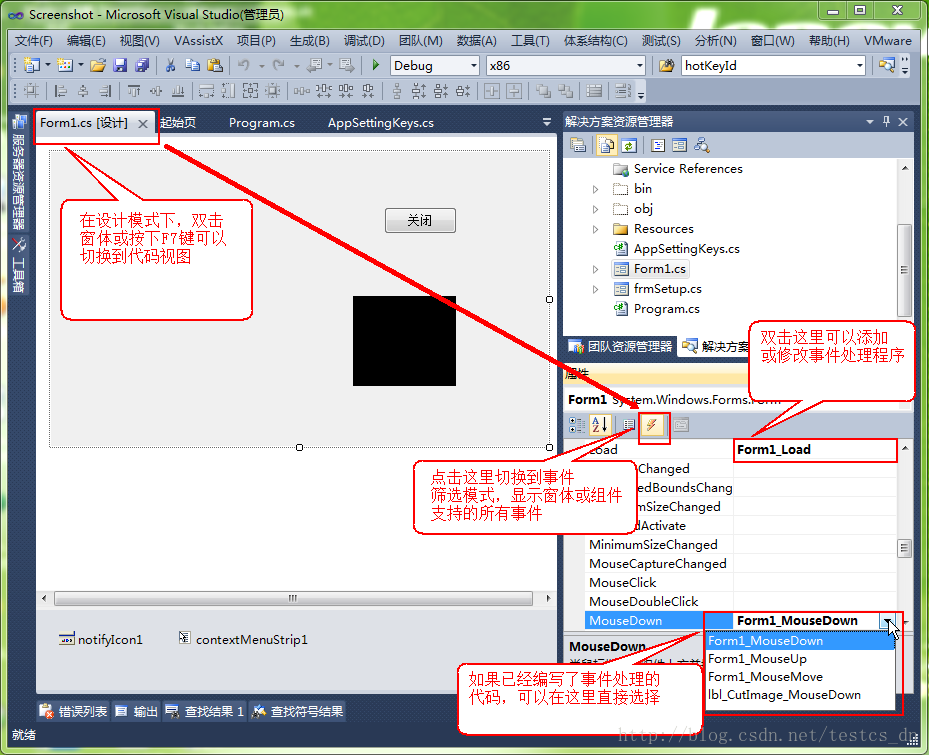Select Form1_MouseMove in handler list
This screenshot has height=755, width=929.
[x=800, y=677]
